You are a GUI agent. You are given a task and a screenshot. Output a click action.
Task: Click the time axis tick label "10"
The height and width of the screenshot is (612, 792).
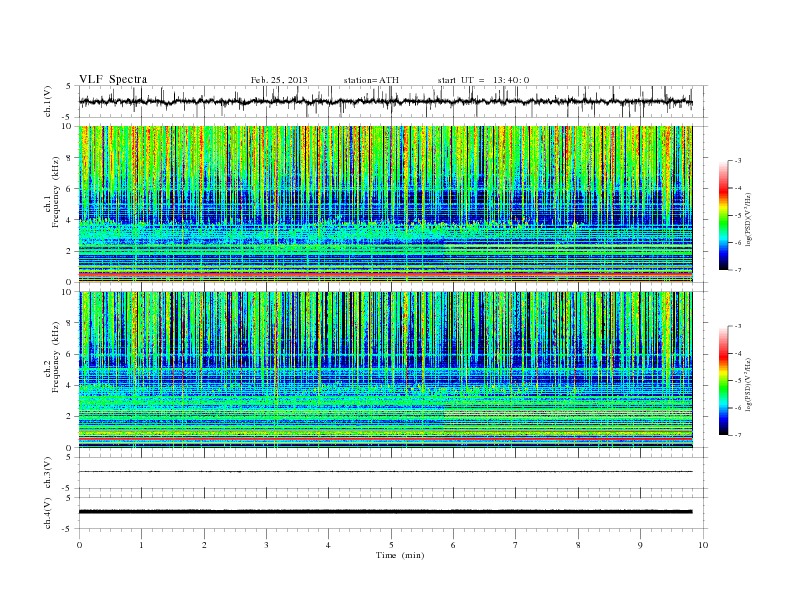click(x=703, y=545)
